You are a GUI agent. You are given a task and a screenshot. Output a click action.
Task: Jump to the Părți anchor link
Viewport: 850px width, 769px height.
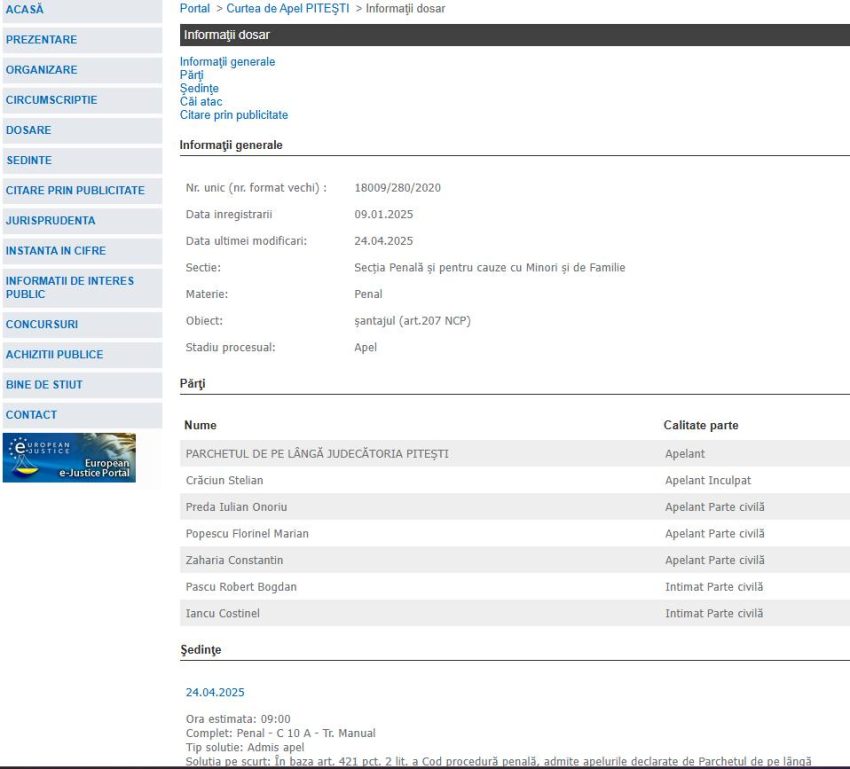[191, 75]
